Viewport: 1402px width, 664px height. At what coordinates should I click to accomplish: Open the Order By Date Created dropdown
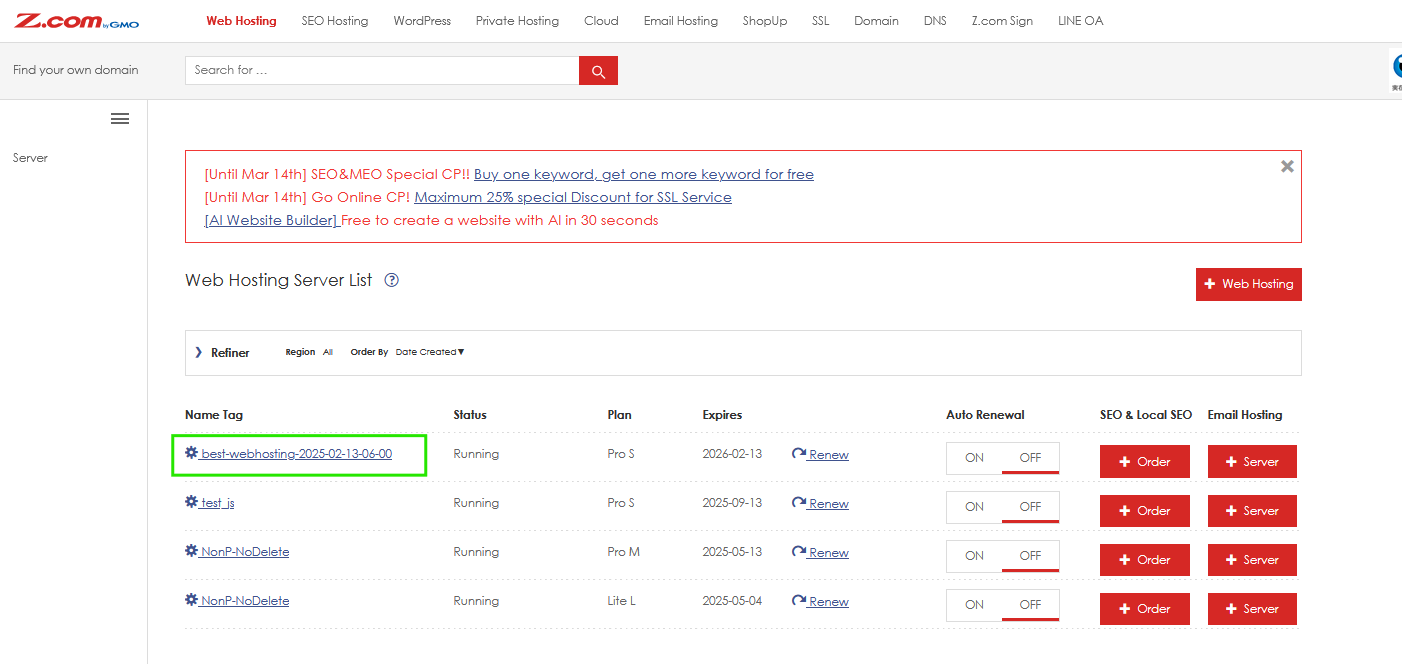[430, 352]
